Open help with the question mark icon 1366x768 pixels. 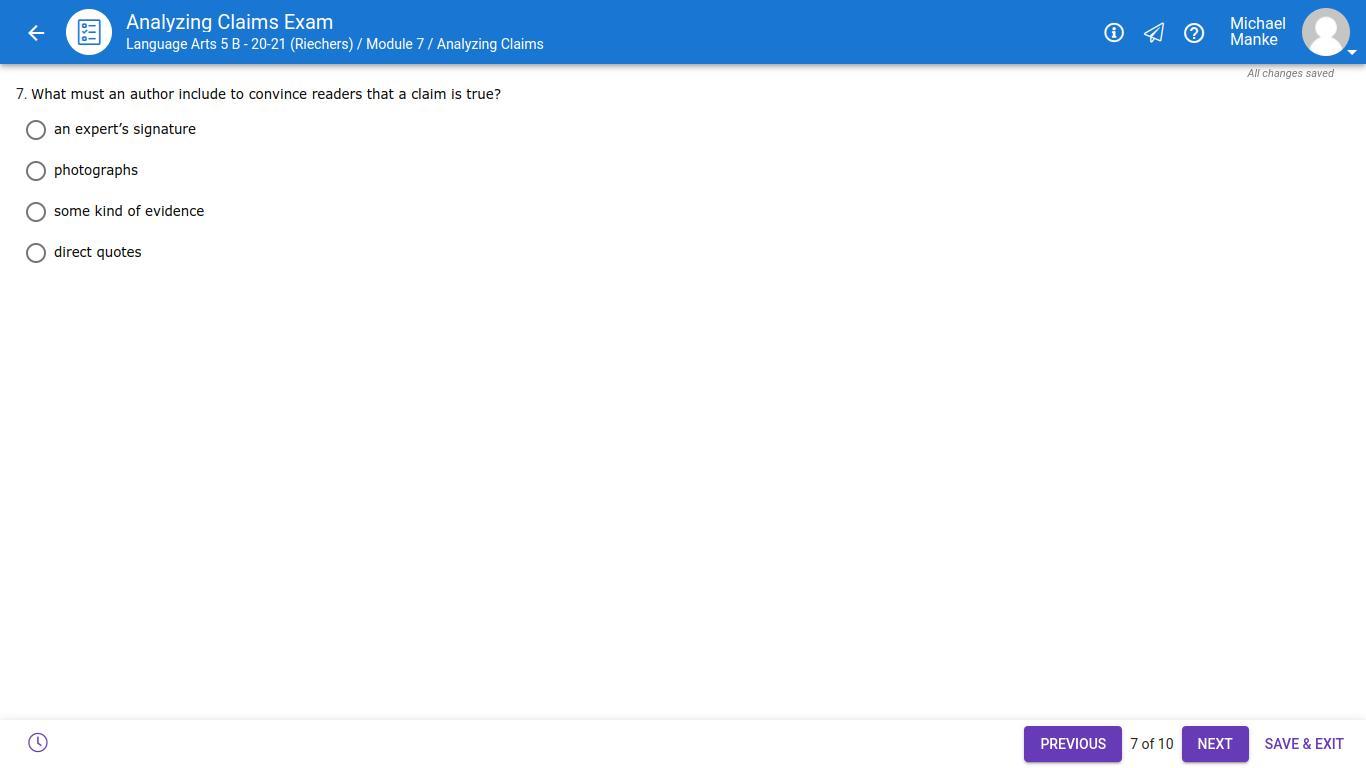[1193, 33]
